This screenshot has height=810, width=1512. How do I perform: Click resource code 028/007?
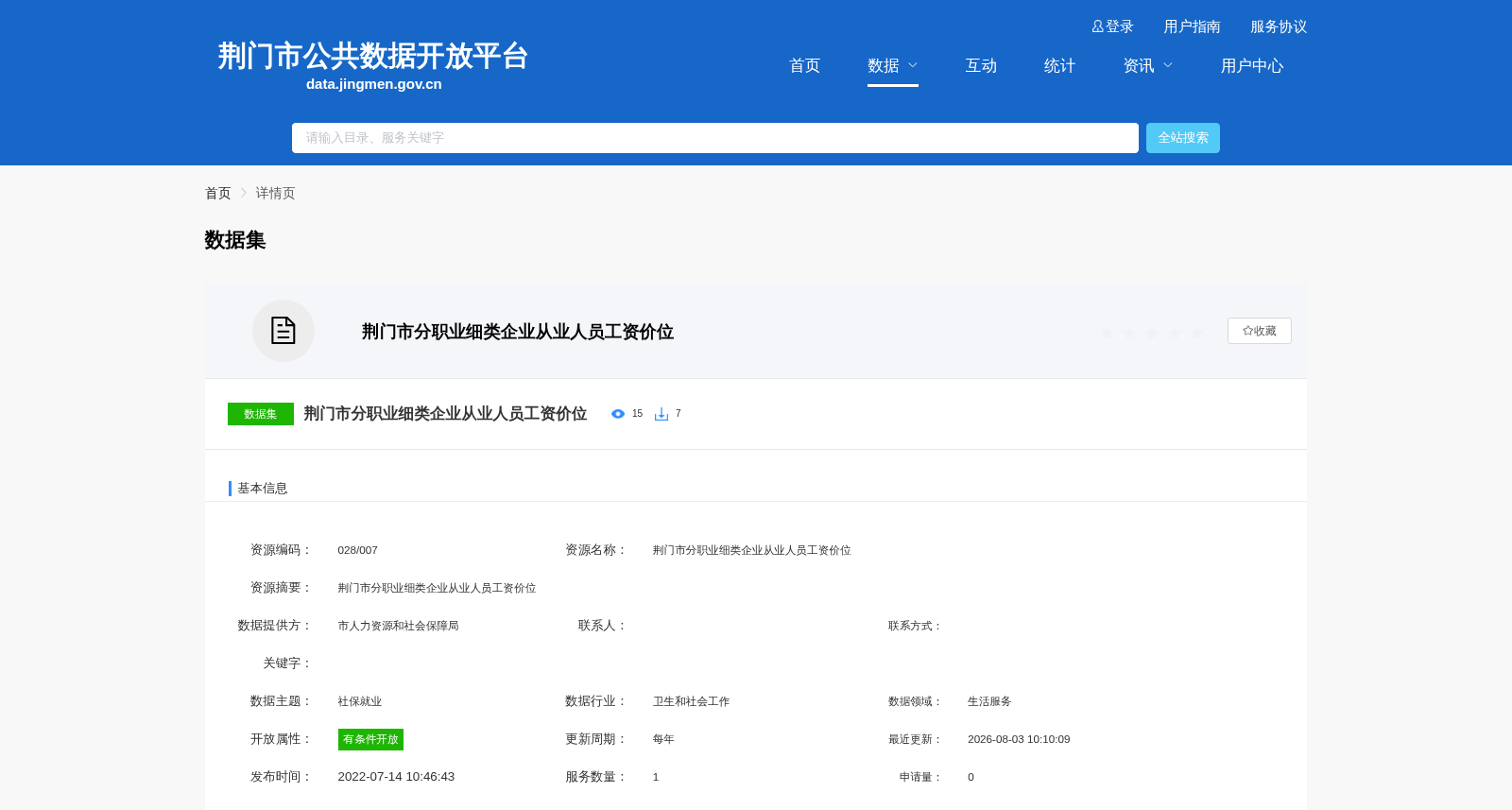tap(357, 550)
